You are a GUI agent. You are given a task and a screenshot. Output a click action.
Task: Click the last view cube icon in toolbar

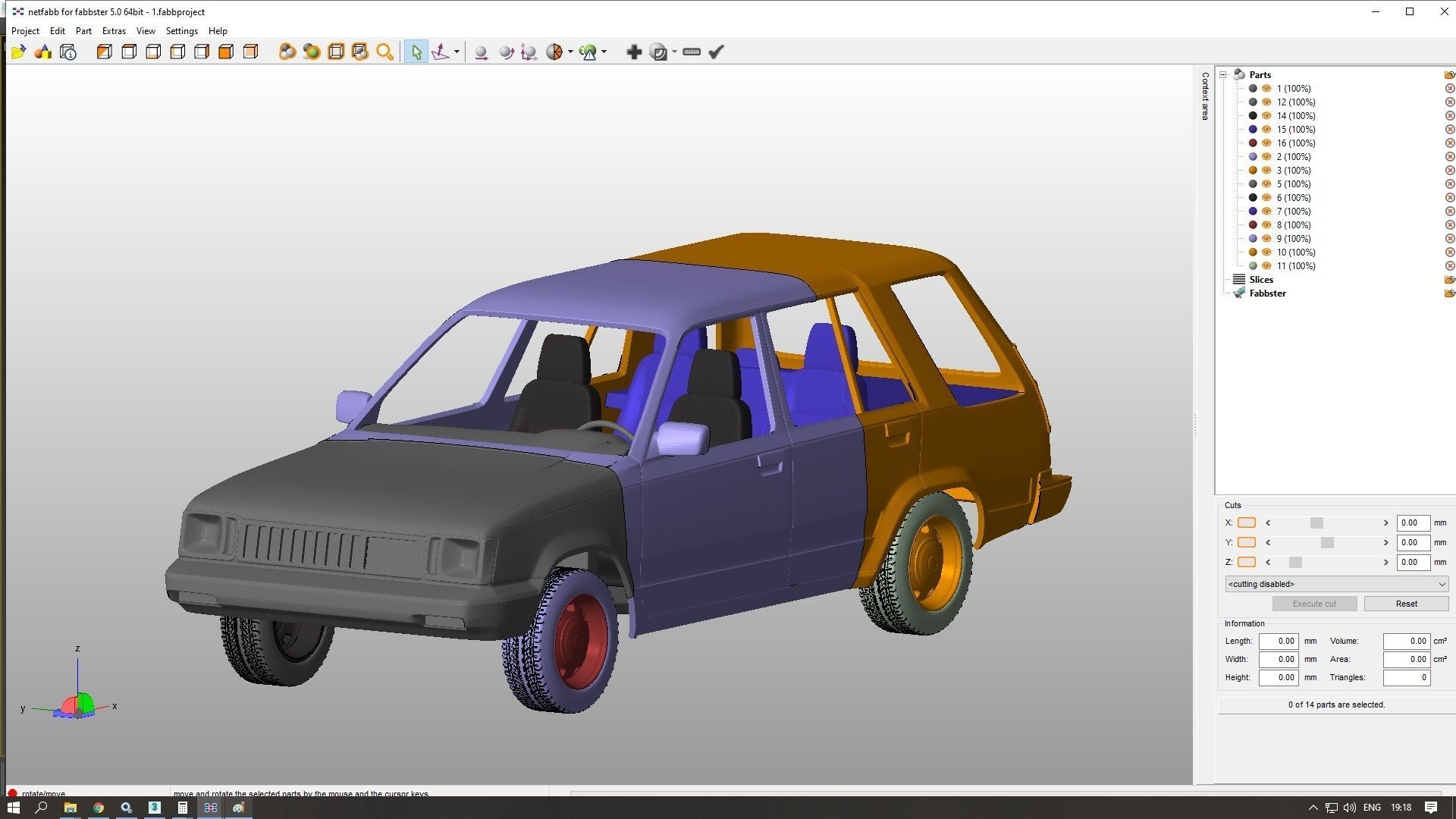click(251, 52)
